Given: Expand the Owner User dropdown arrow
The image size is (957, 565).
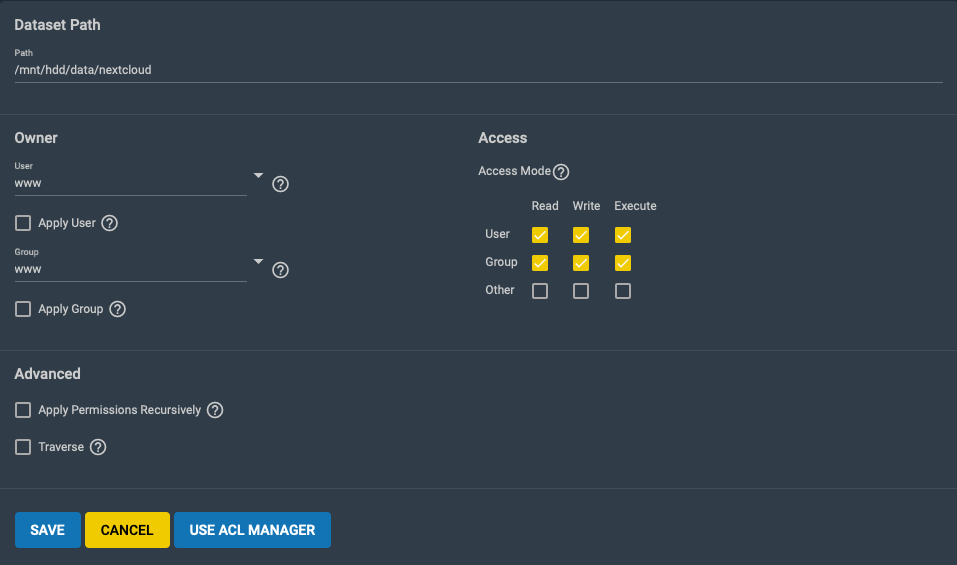Looking at the screenshot, I should click(258, 175).
